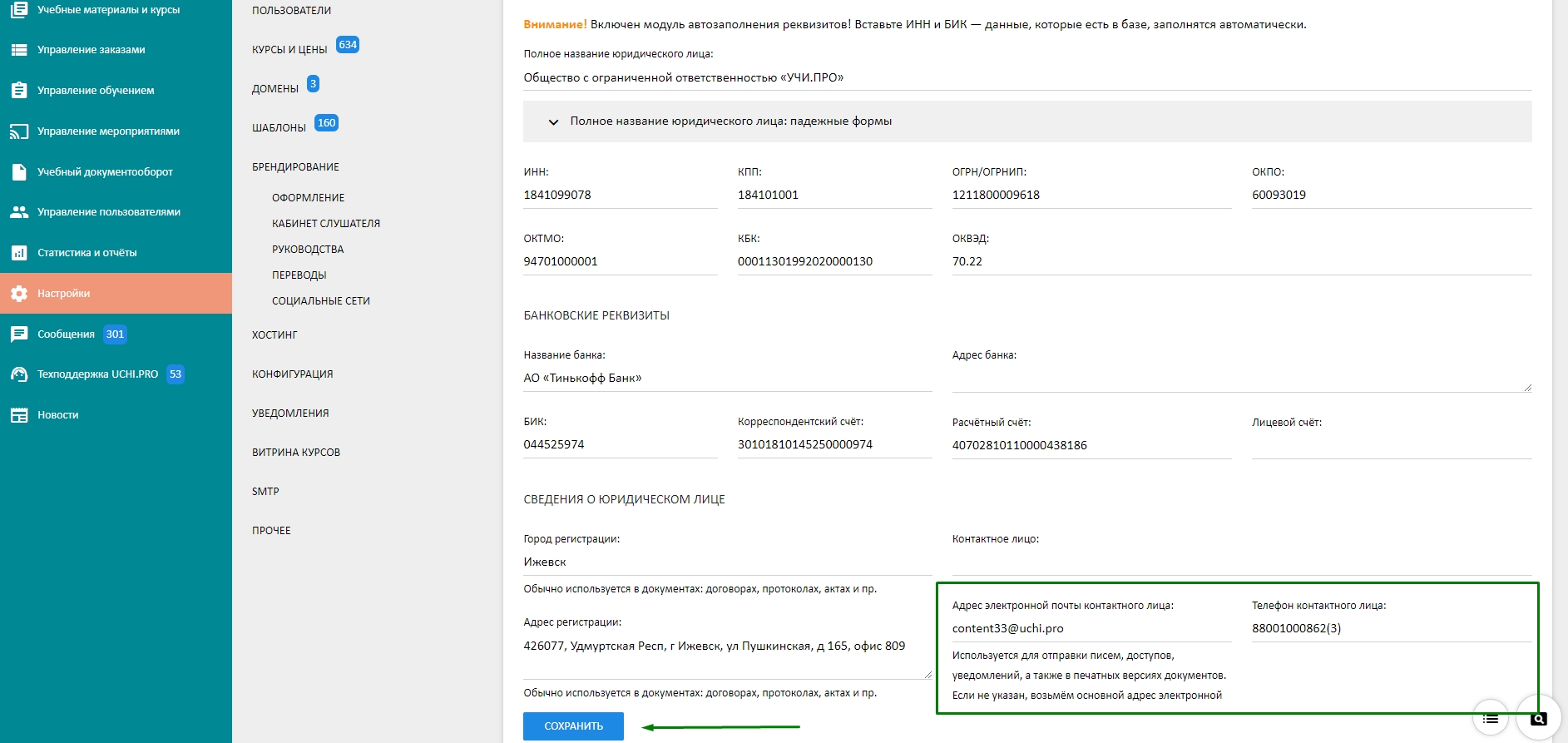Click the ОКВЭД input field
Viewport: 1568px width, 743px height.
coord(1241,262)
